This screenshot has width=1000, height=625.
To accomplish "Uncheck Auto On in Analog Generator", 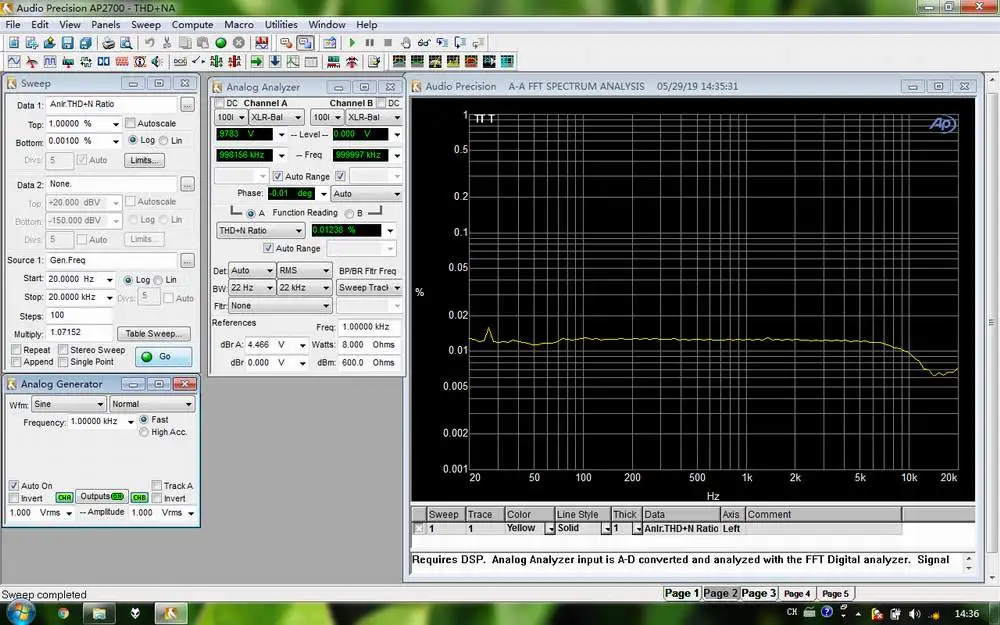I will tap(14, 486).
